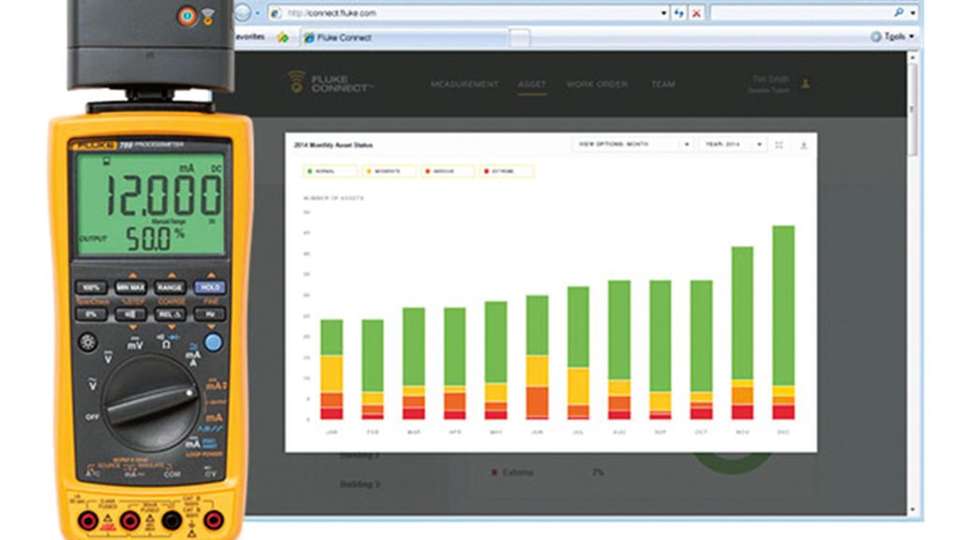Click the JUN axis label
960x540 pixels.
click(537, 432)
